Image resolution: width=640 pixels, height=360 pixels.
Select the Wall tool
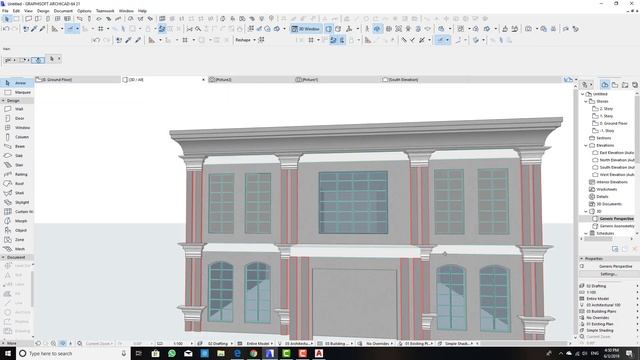pyautogui.click(x=16, y=109)
